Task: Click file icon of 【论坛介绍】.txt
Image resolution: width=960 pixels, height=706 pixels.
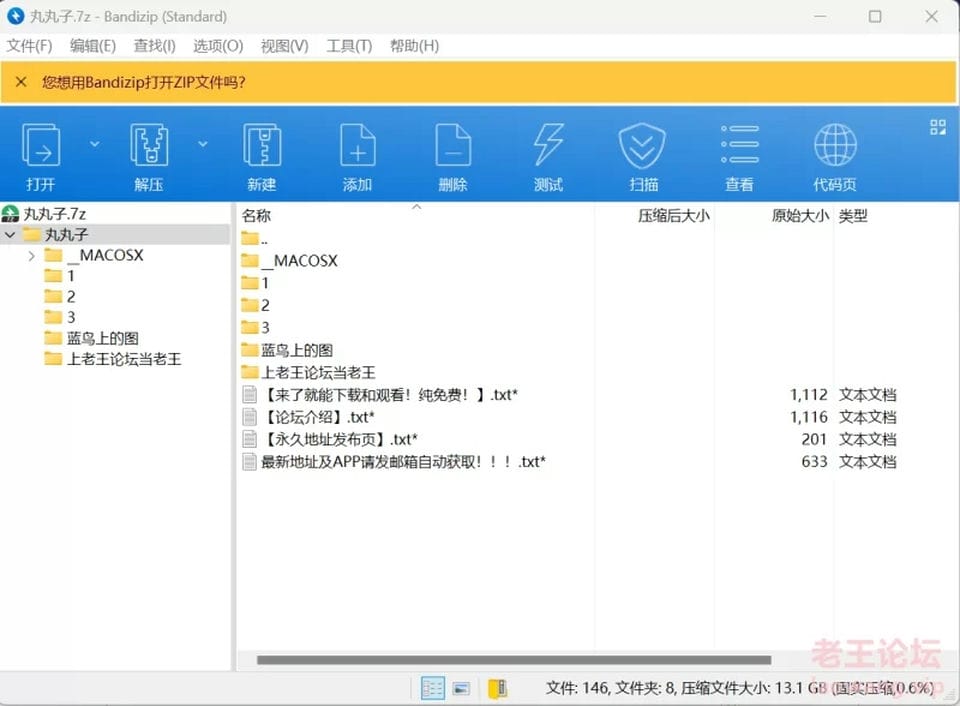Action: click(x=250, y=417)
